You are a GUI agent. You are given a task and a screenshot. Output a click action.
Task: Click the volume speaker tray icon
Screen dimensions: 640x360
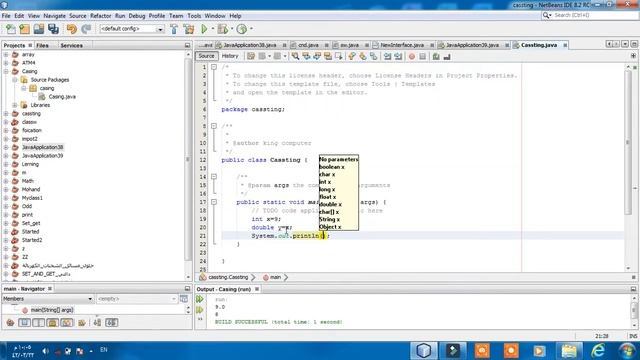click(45, 351)
